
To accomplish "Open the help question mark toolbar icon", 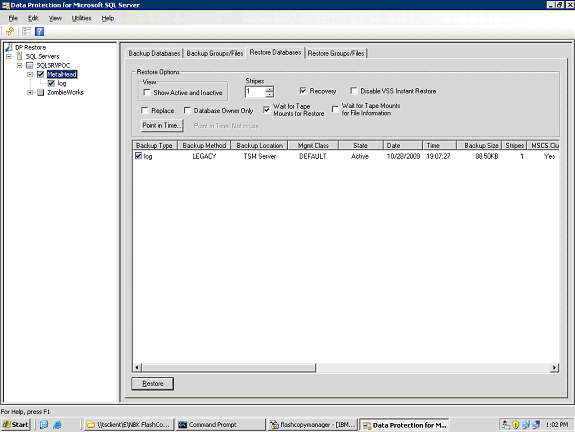I will (40, 32).
